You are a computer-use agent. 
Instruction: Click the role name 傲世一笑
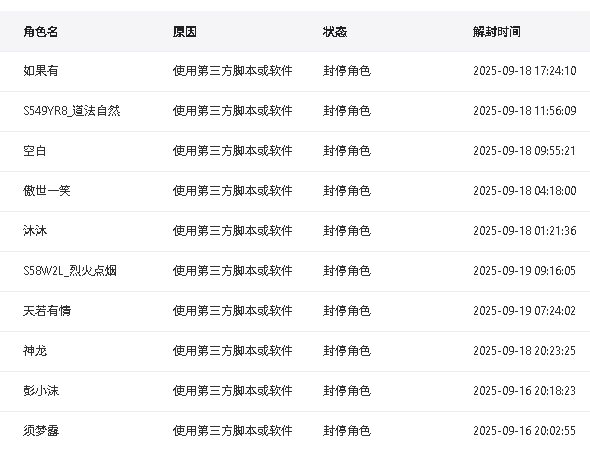pos(47,191)
